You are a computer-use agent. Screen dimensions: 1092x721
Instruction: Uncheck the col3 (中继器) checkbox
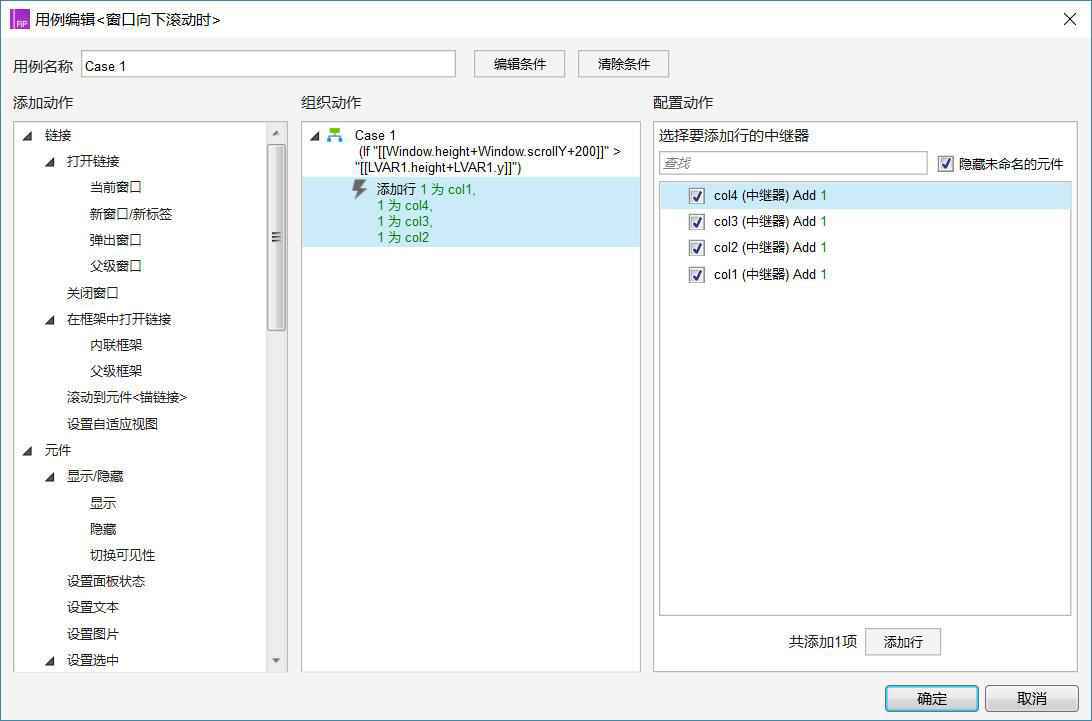click(696, 222)
